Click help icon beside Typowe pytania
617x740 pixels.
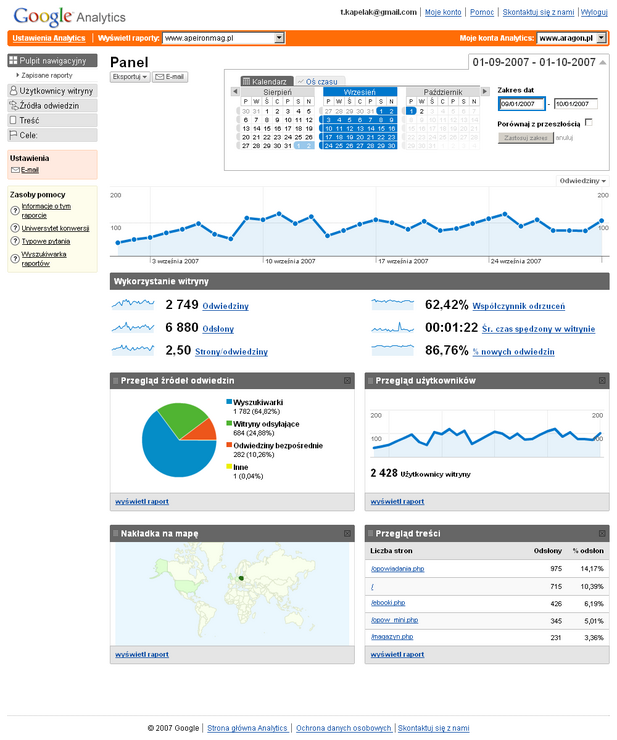point(15,241)
